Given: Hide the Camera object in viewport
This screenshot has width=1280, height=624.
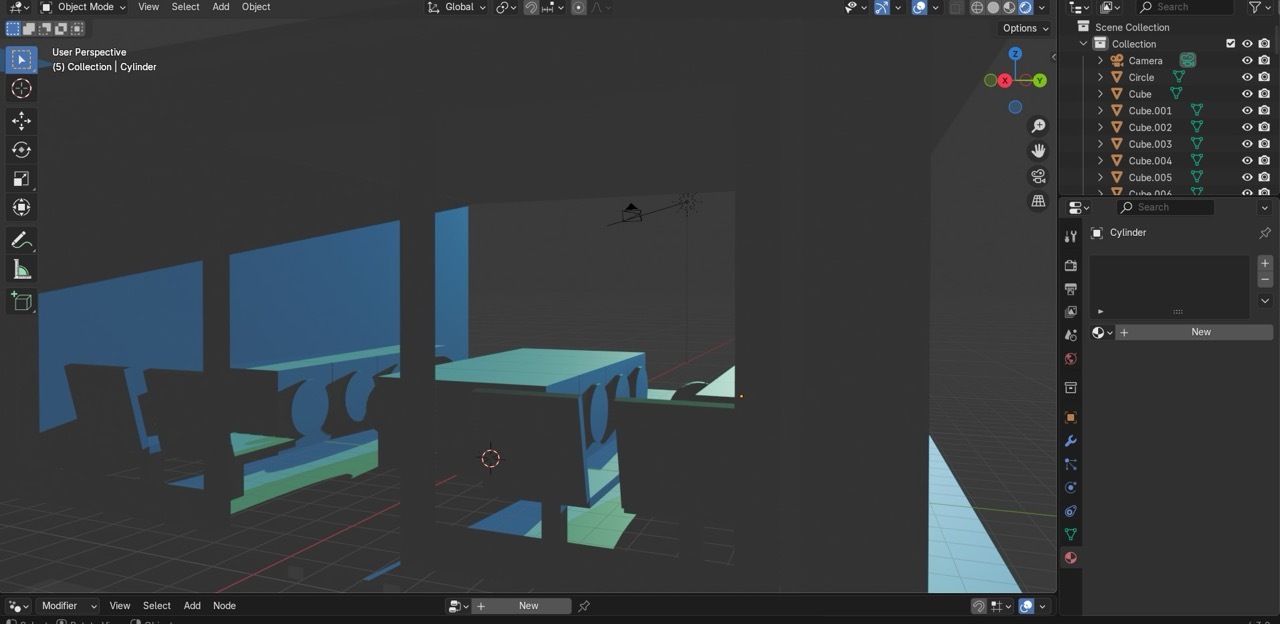Looking at the screenshot, I should tap(1247, 60).
